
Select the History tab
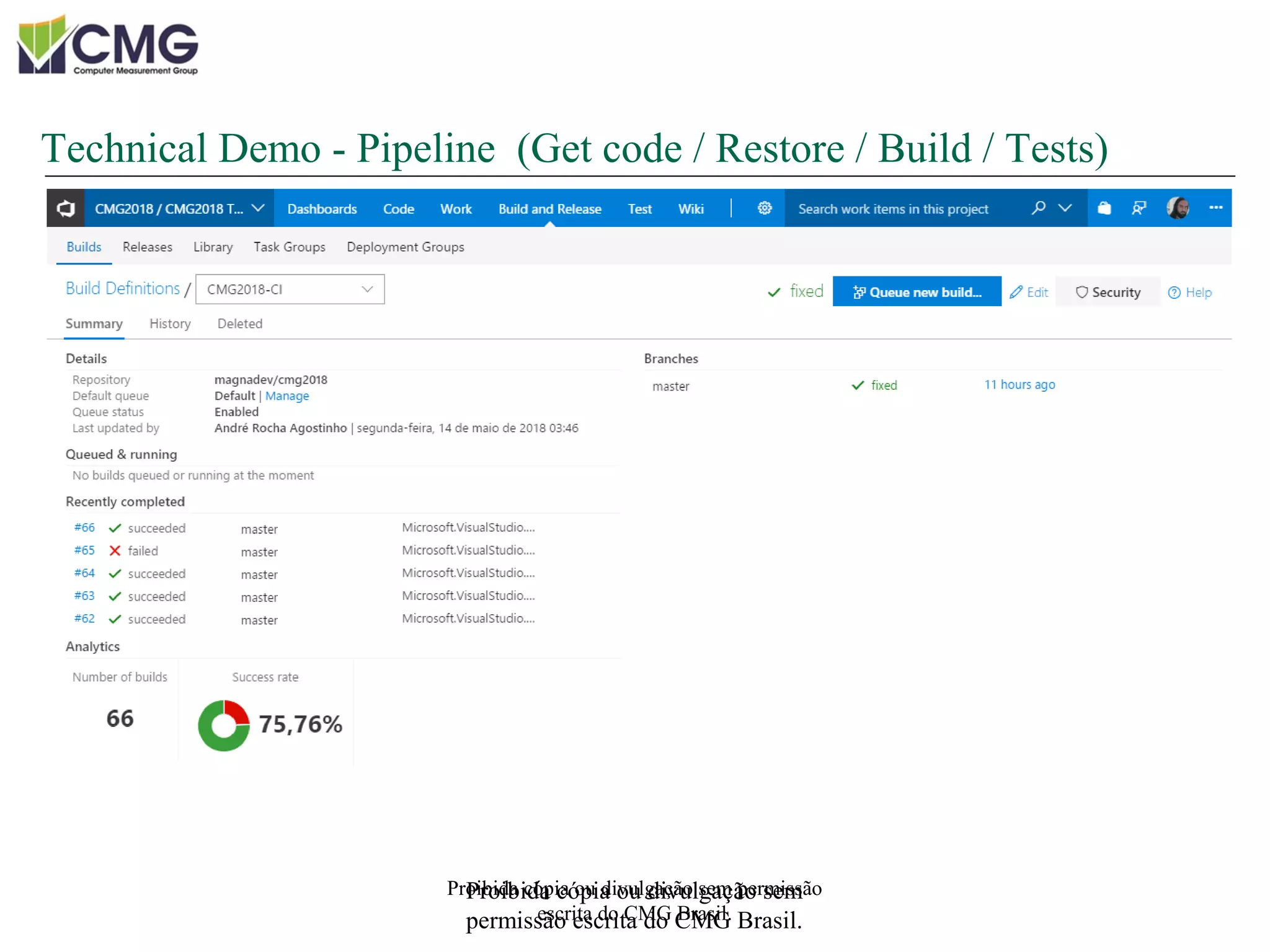(x=170, y=324)
